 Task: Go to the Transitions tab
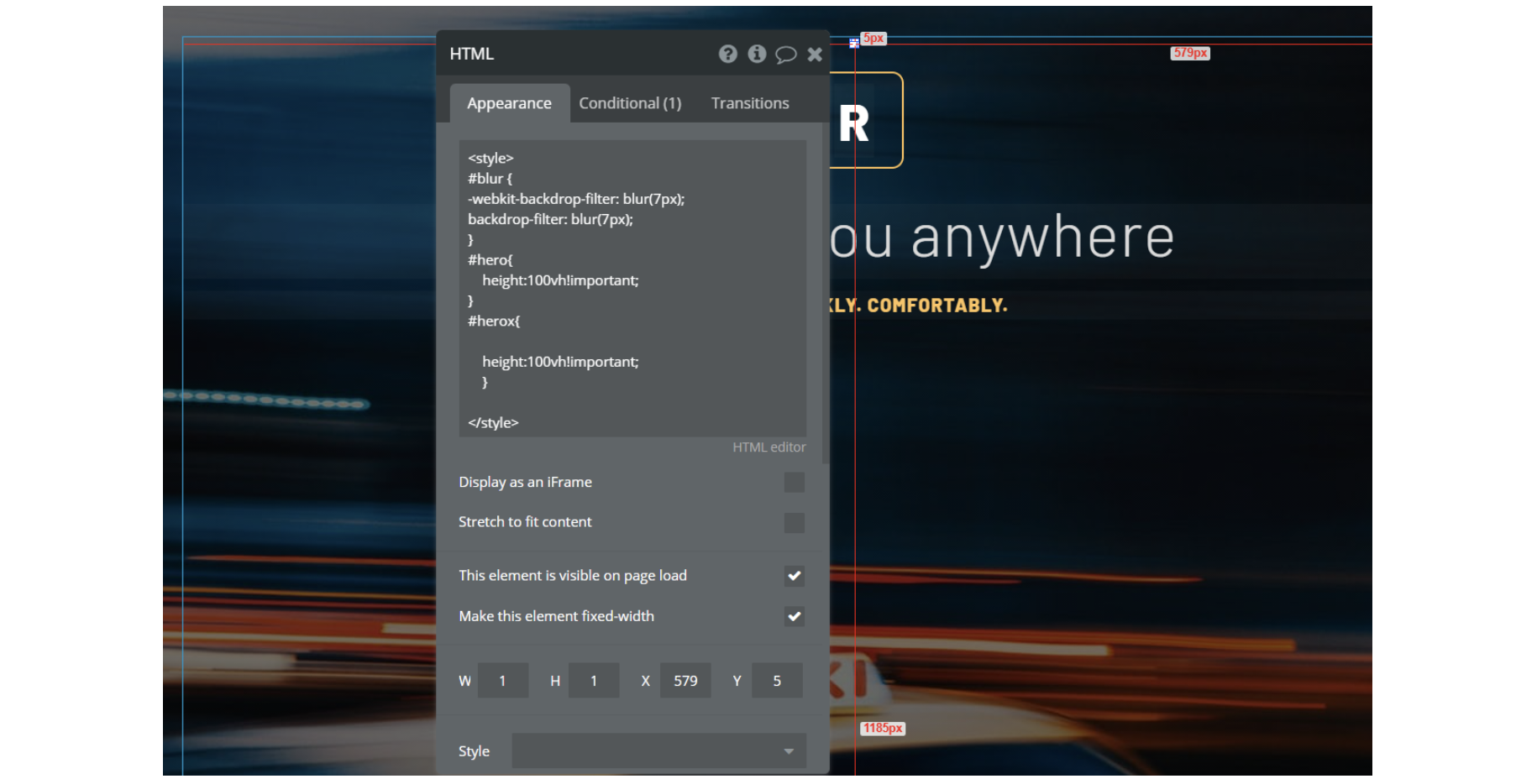[749, 103]
